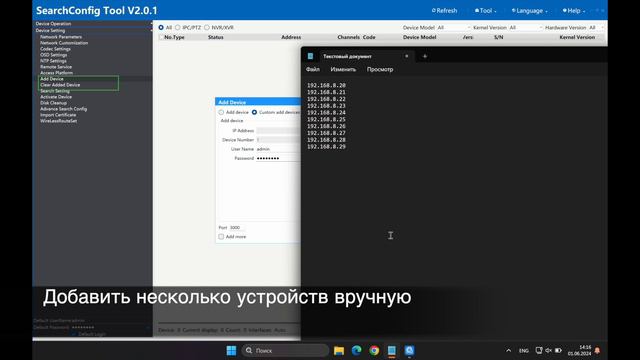
Task: Close the Текстовый документ Notepad tab
Action: [x=407, y=56]
